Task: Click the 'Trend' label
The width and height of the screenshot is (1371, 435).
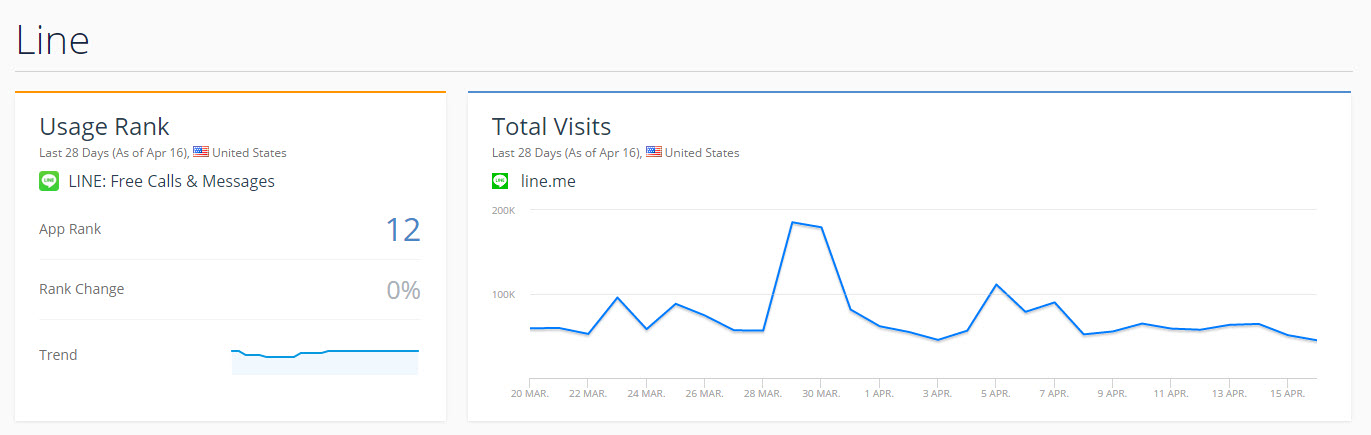Action: [x=58, y=355]
